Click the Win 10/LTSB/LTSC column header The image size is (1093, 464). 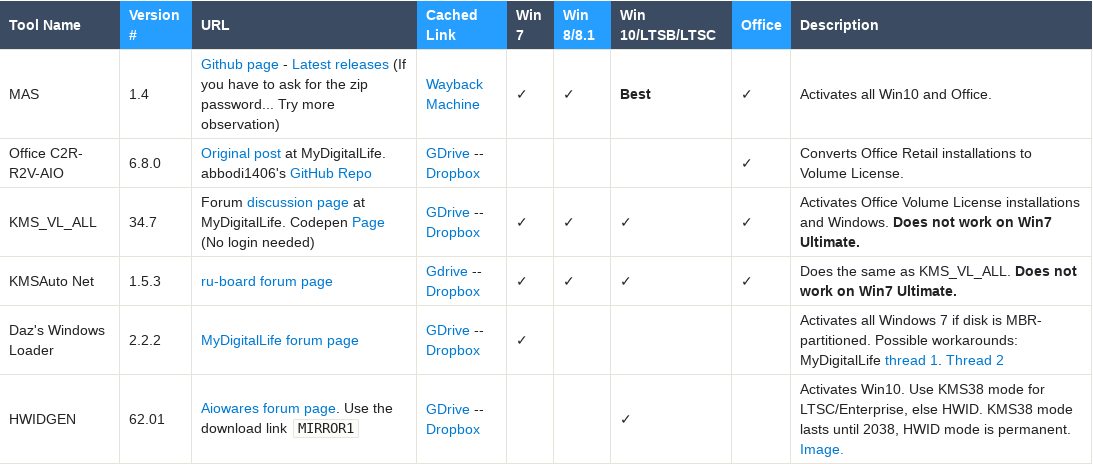(x=671, y=25)
